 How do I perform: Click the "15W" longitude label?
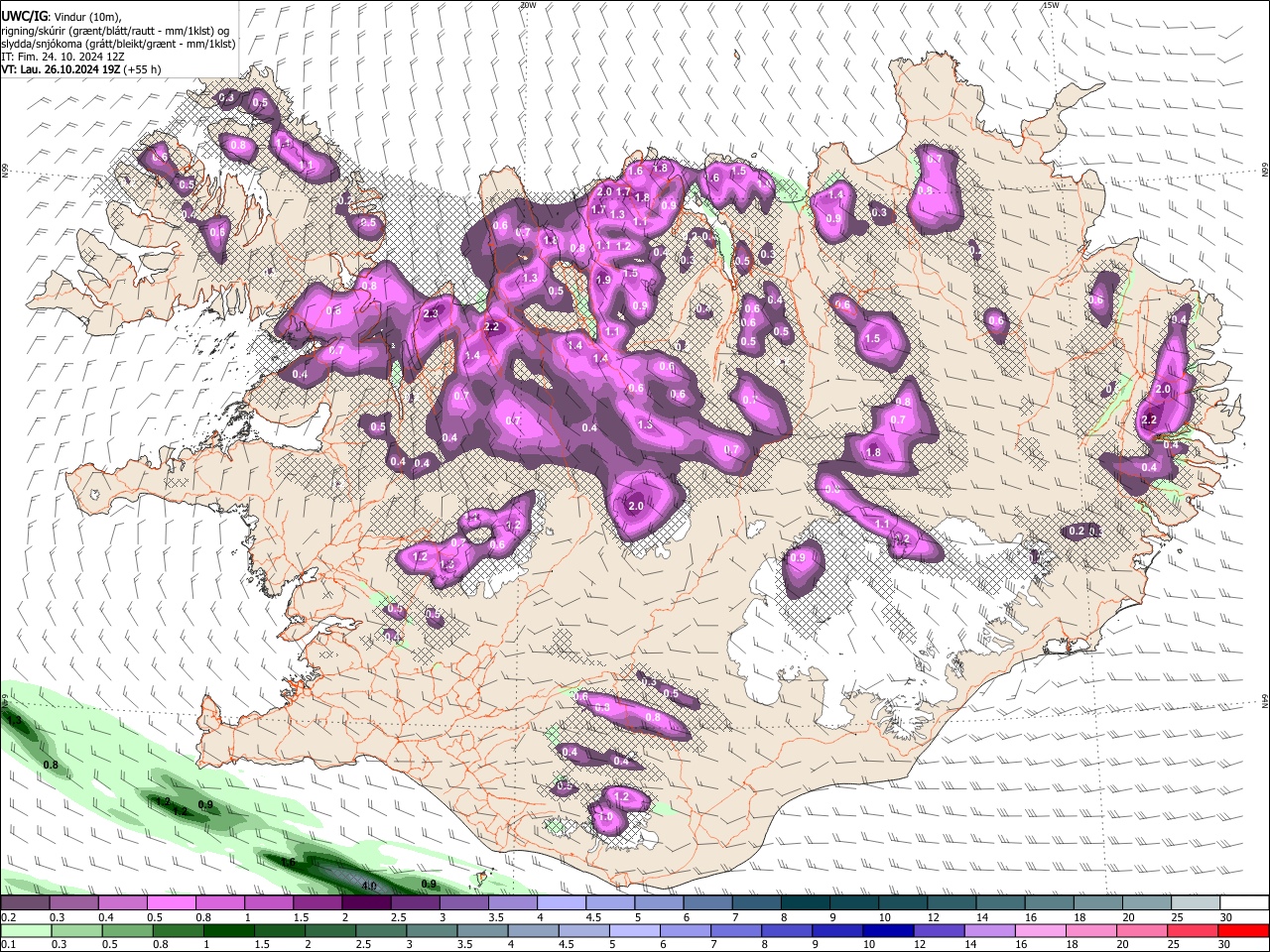tap(1051, 5)
